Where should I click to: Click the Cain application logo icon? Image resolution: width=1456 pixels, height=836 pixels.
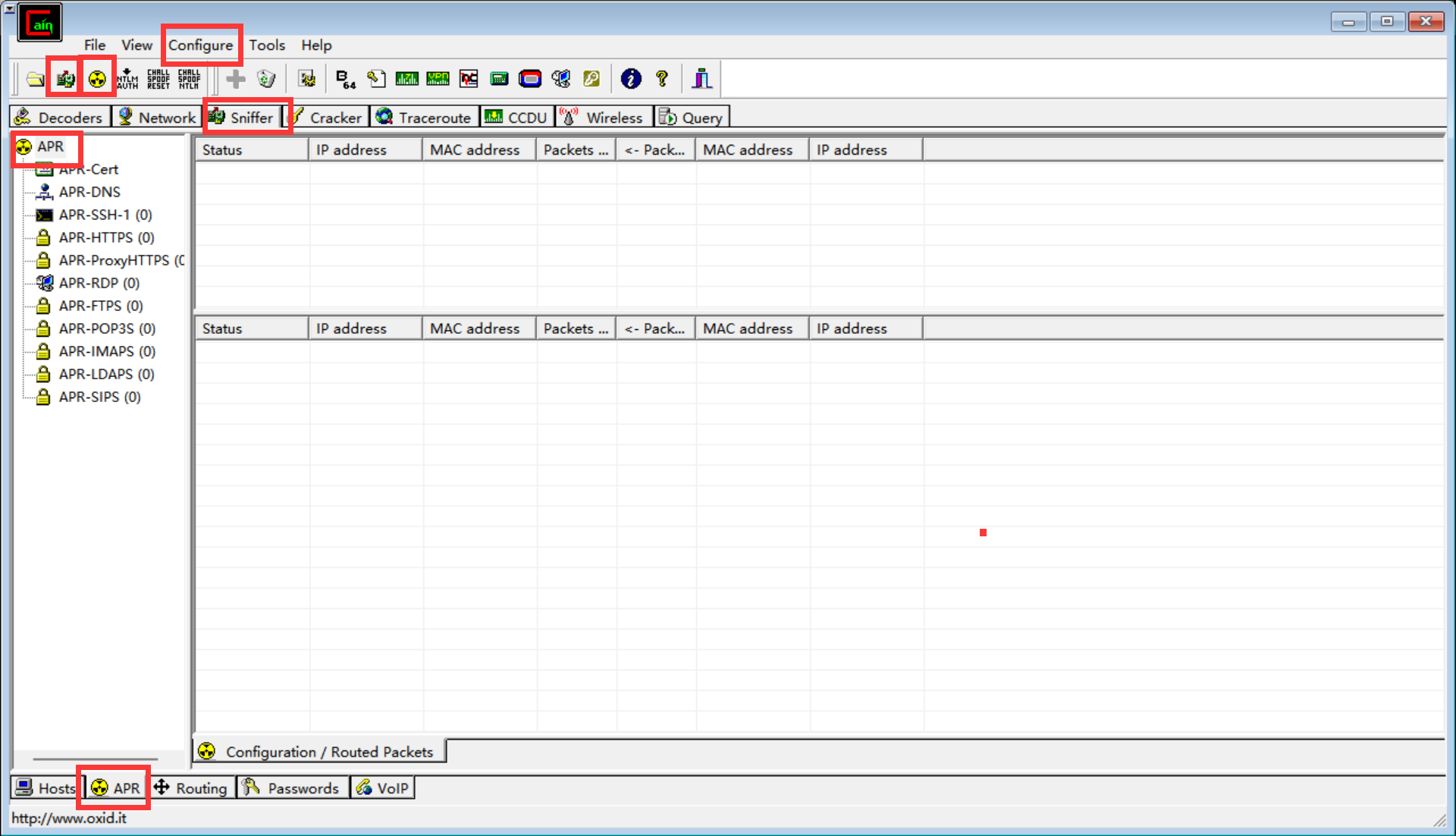click(39, 23)
